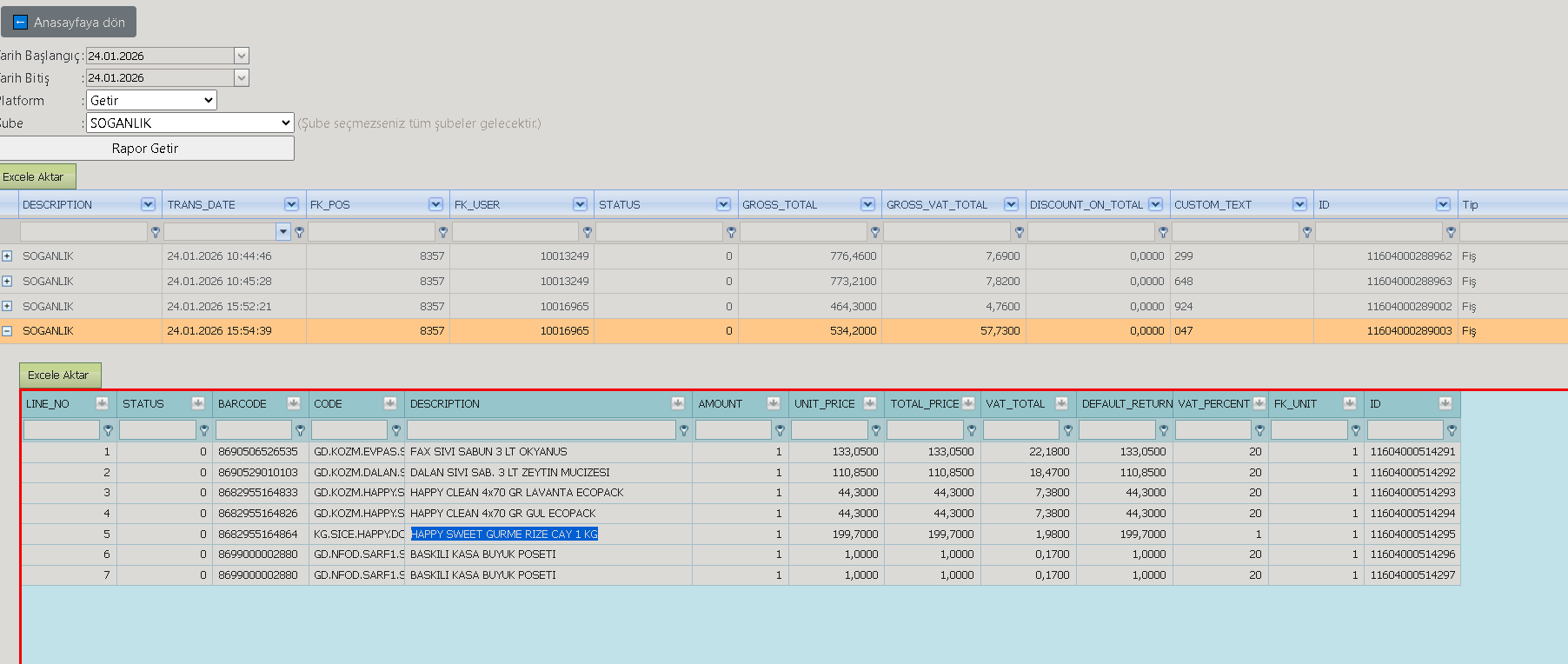This screenshot has width=1568, height=664.
Task: Open the Tarih Başlangıç date picker arrow
Action: [x=242, y=56]
